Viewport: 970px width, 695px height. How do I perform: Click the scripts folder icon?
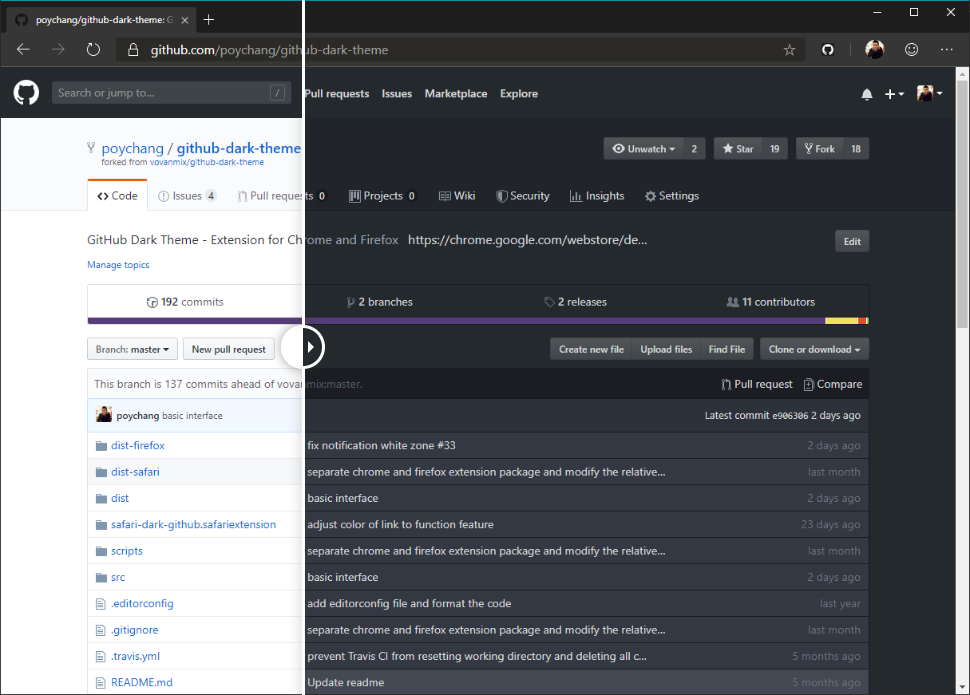coord(101,551)
